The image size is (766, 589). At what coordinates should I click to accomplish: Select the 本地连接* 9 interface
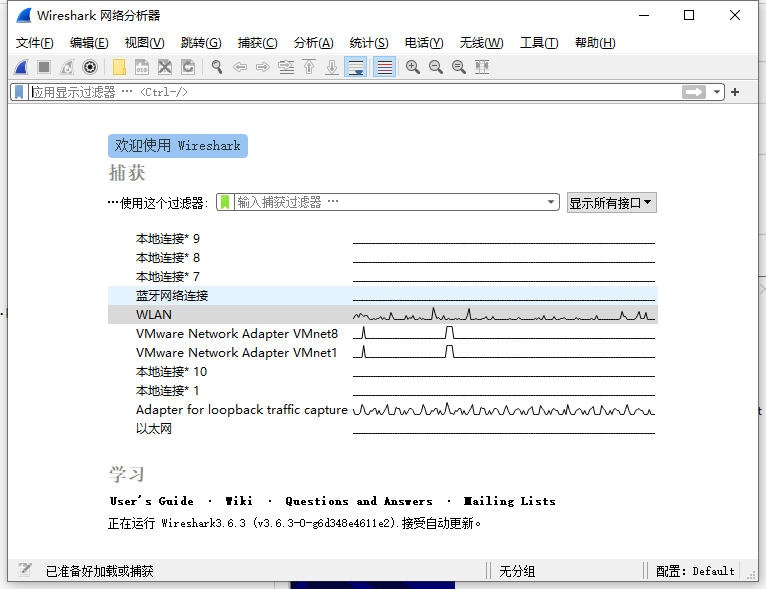[383, 238]
